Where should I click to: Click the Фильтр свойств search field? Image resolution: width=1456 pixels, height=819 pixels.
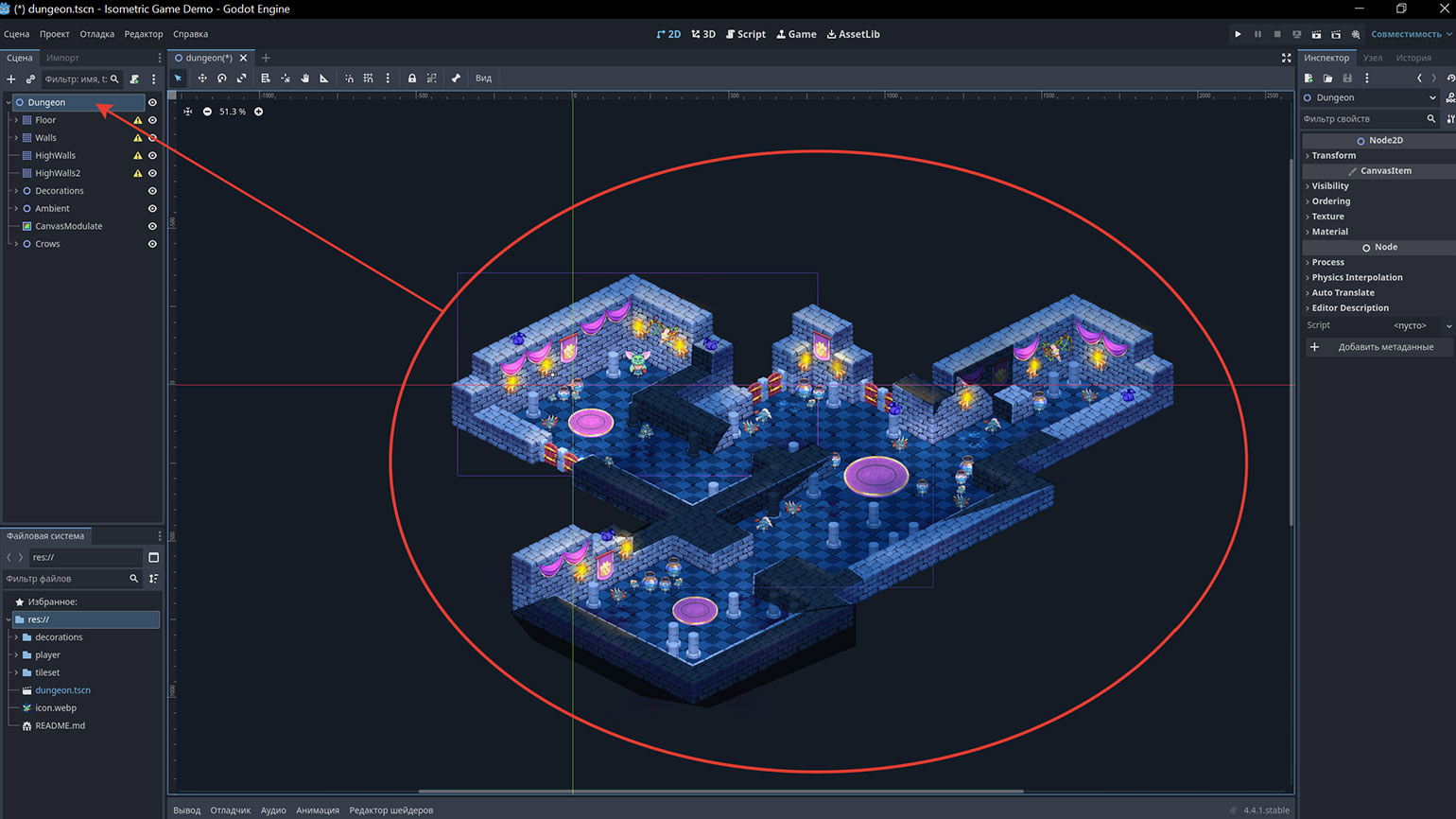[1362, 119]
